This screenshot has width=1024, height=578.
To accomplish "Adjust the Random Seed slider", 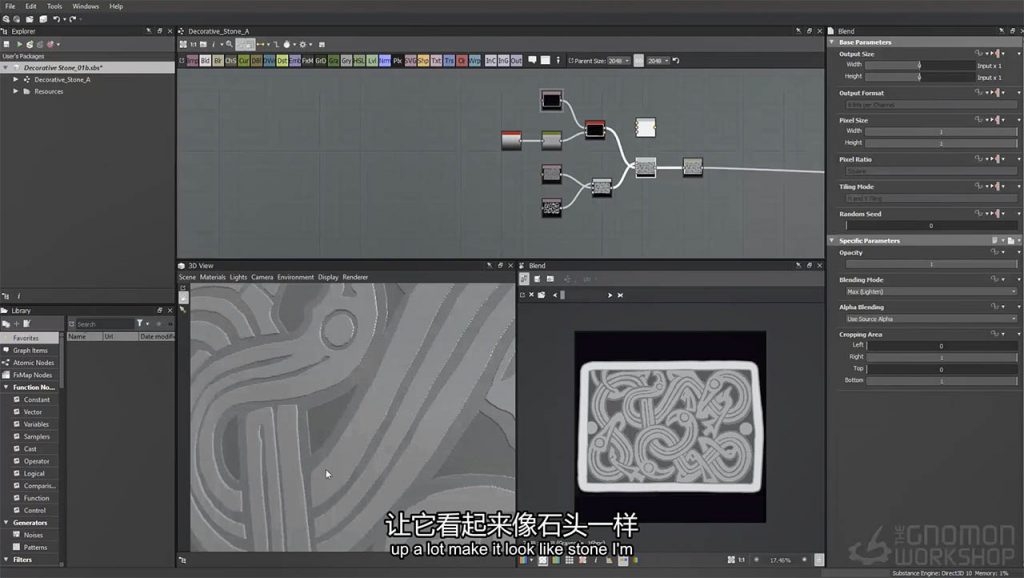I will pos(931,225).
